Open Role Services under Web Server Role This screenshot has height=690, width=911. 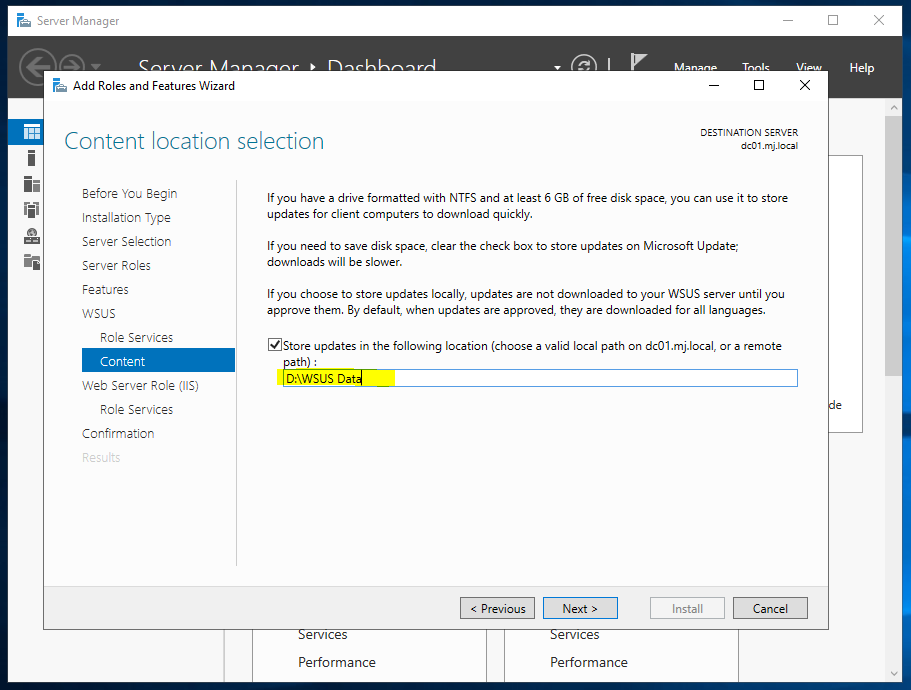(x=137, y=409)
